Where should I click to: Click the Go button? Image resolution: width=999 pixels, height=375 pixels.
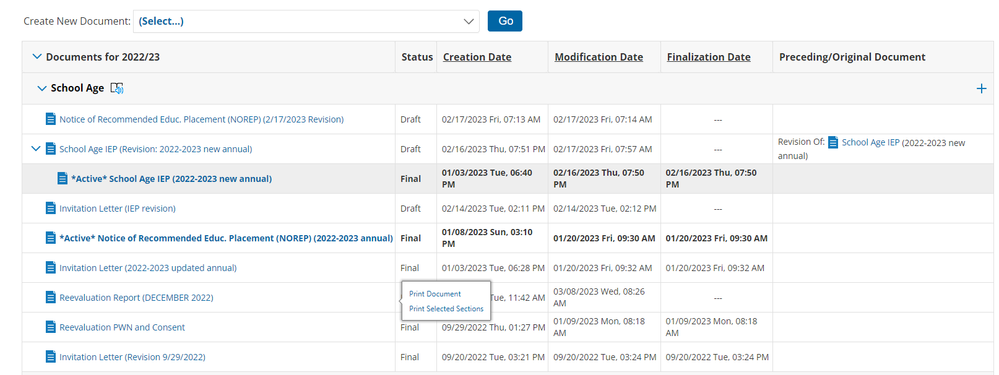(505, 21)
